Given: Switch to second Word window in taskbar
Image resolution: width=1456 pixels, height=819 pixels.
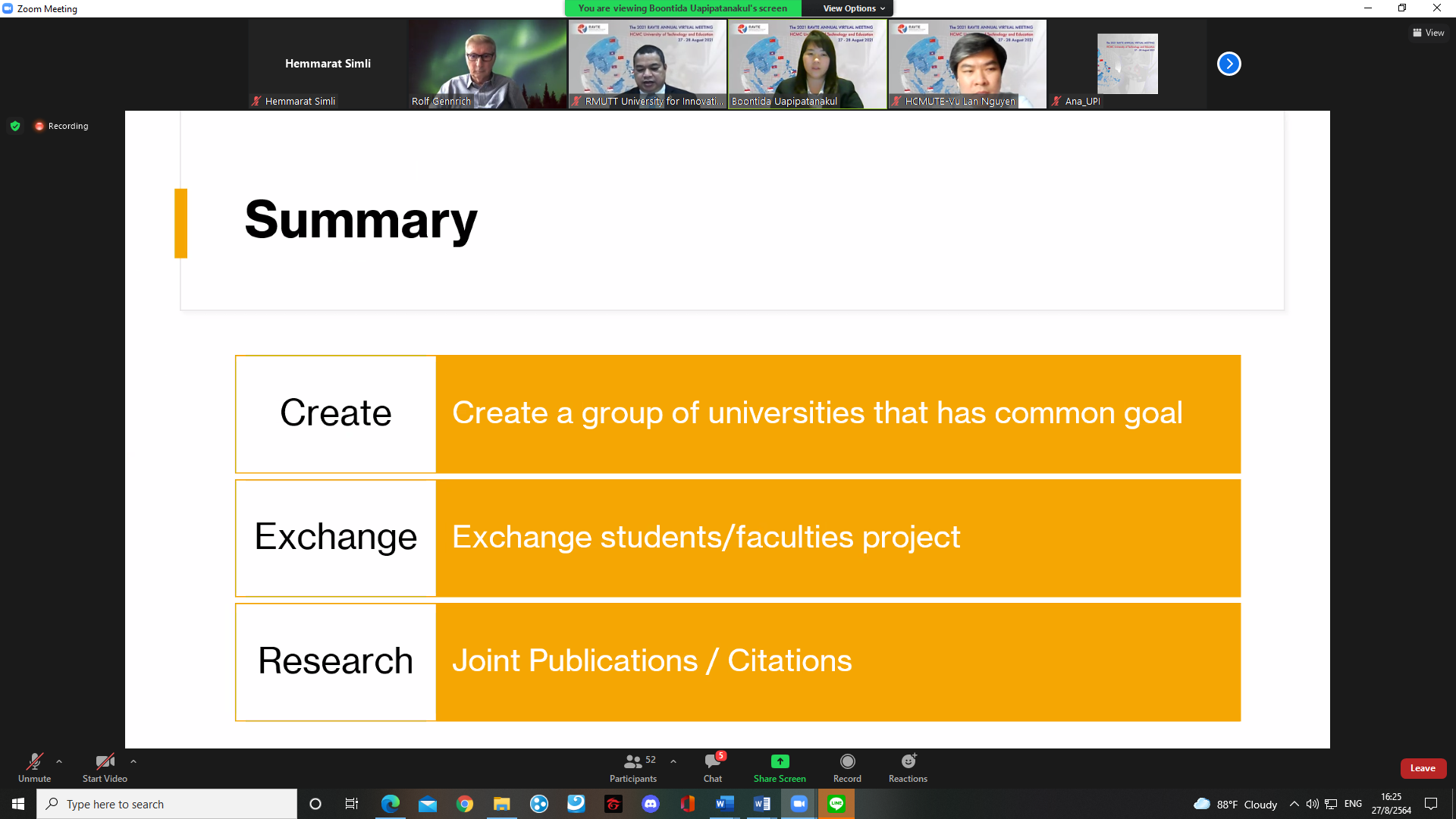Looking at the screenshot, I should [762, 804].
